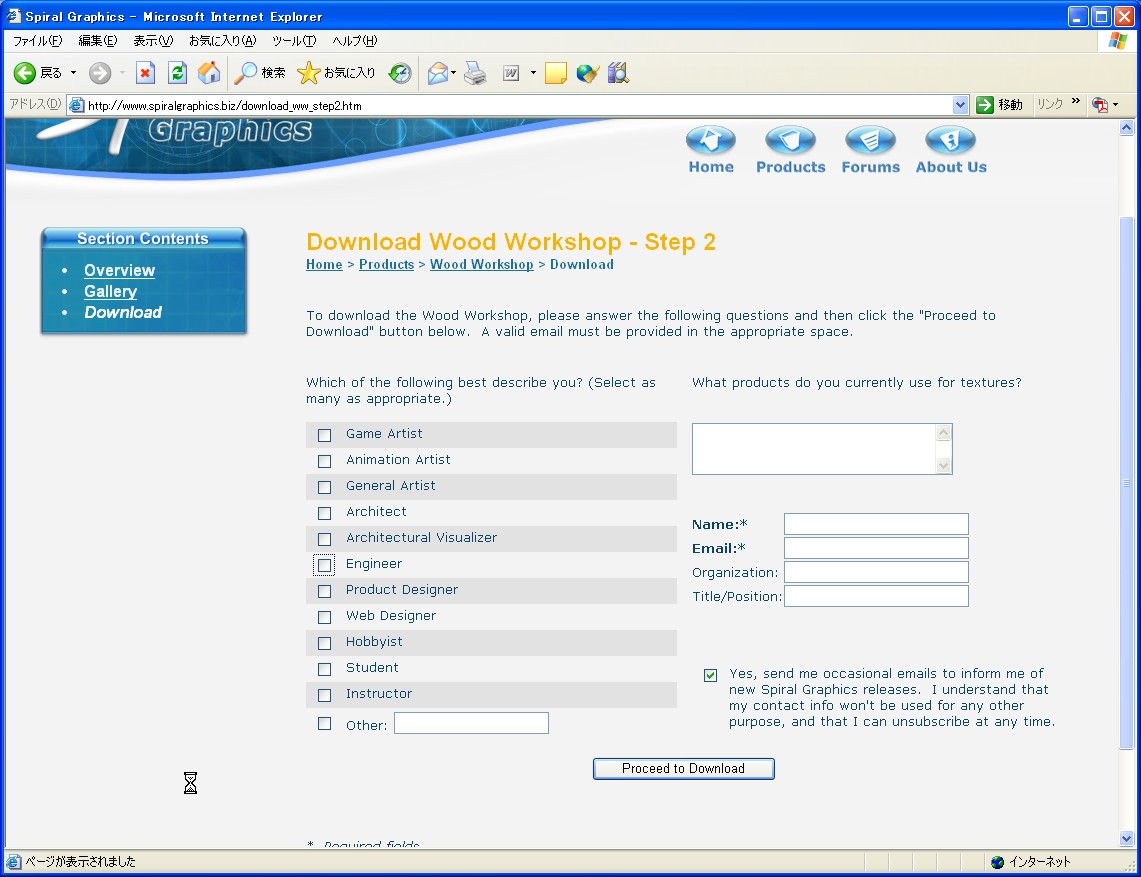Check the Web Designer checkbox

325,617
